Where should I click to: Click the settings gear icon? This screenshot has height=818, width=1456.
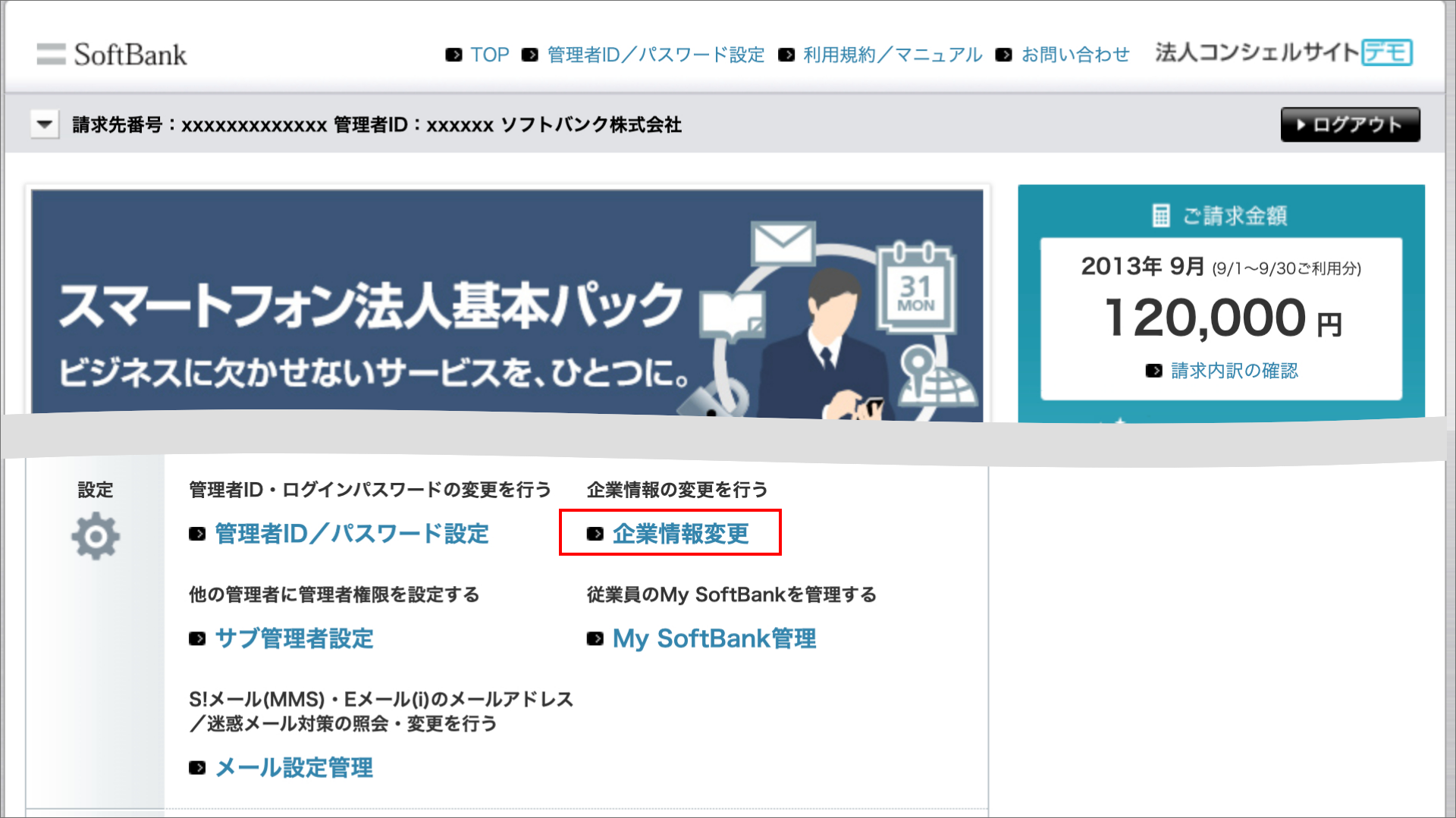coord(96,537)
